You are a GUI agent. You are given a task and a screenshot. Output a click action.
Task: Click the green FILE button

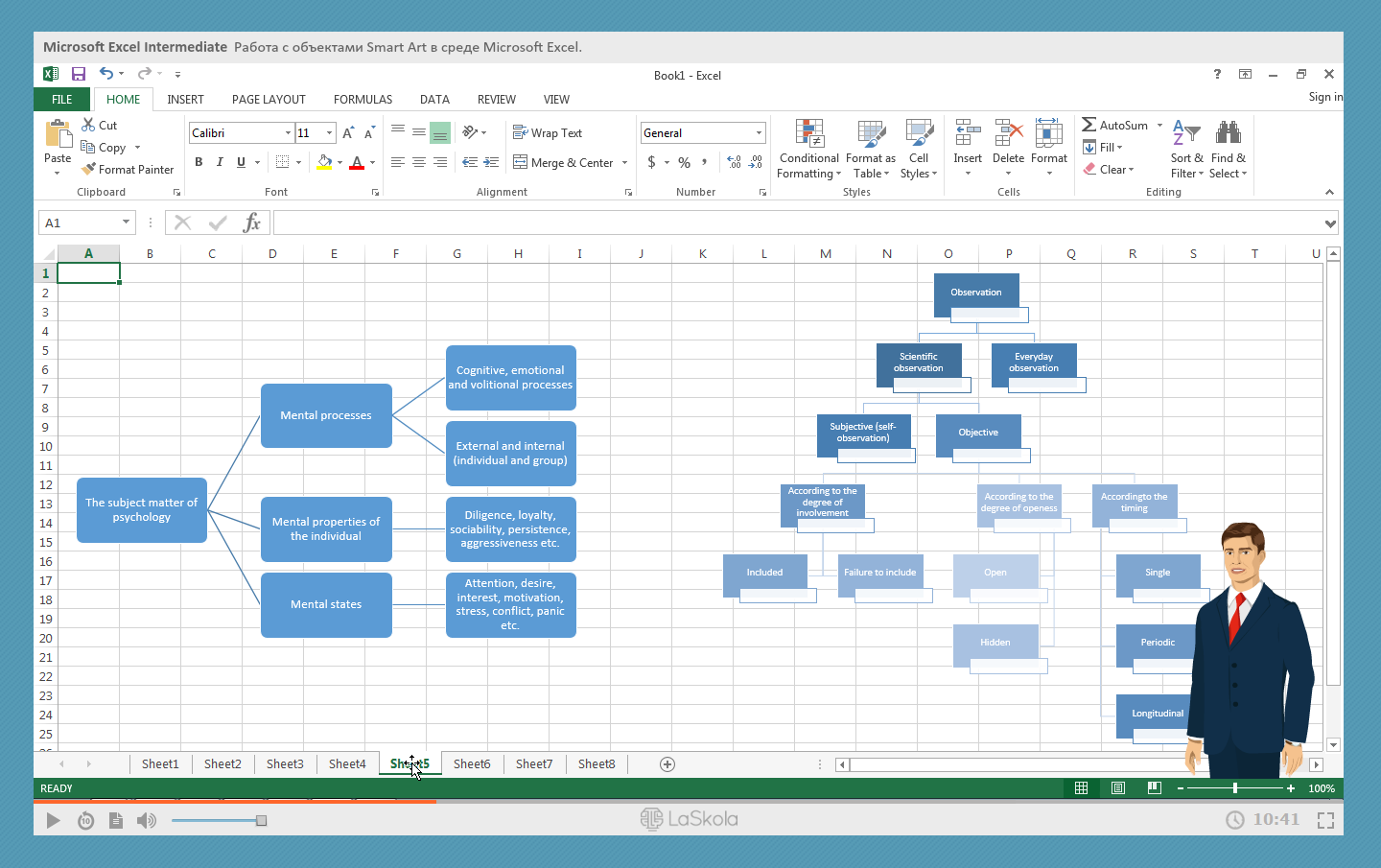pos(62,100)
